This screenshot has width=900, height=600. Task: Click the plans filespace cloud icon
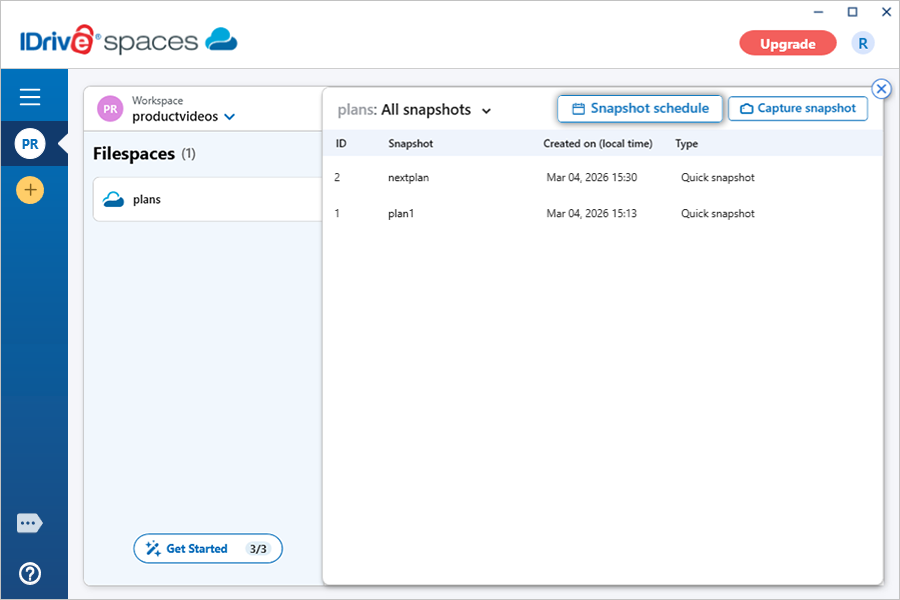pos(113,199)
